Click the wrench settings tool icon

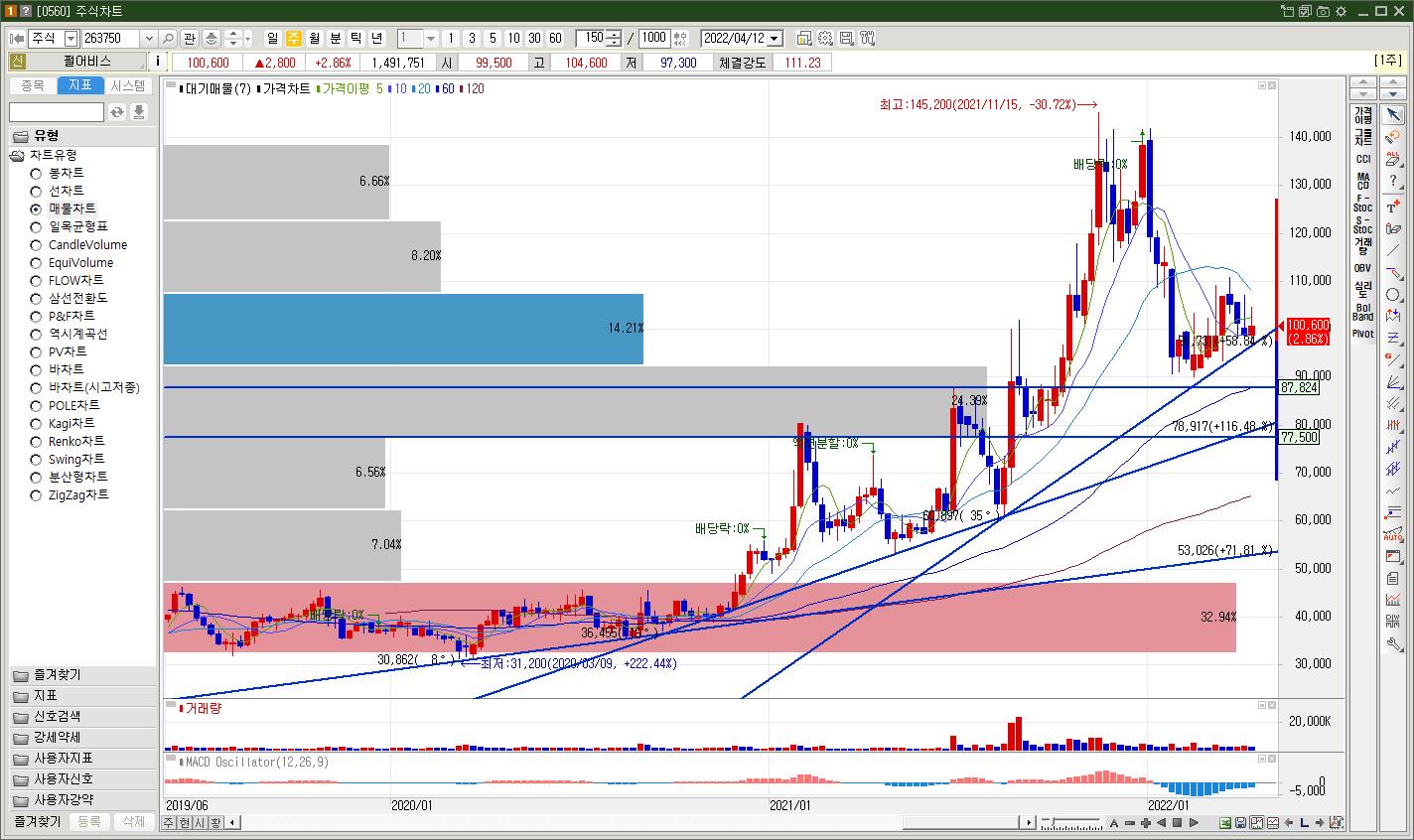1393,643
